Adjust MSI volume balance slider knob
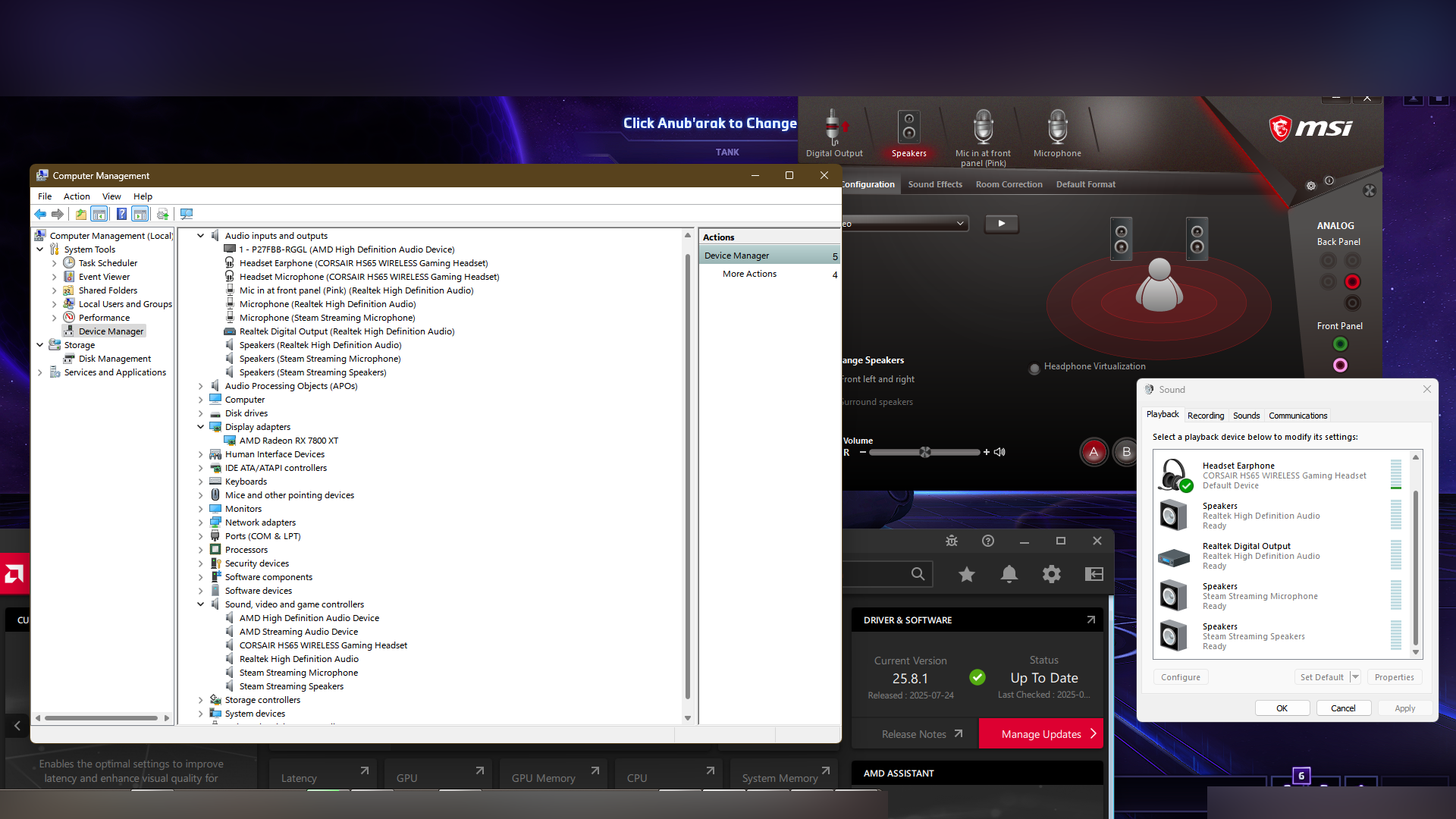Image resolution: width=1456 pixels, height=819 pixels. click(925, 452)
